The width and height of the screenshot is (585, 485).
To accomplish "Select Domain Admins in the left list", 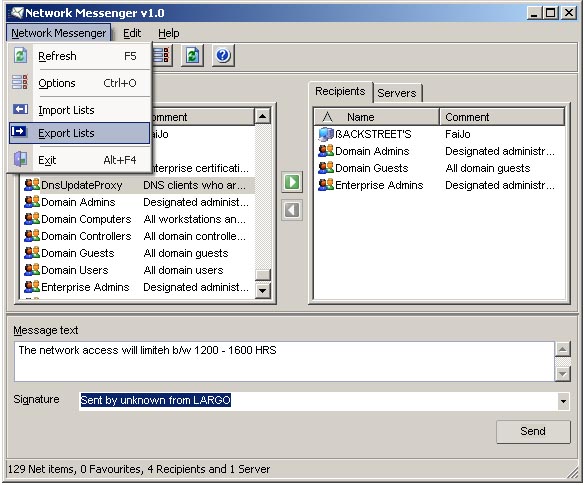I will tap(78, 202).
